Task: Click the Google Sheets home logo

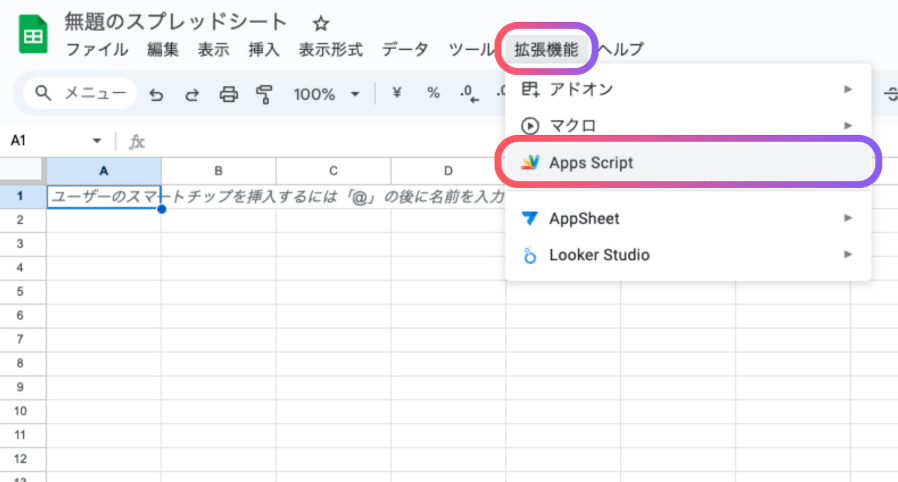Action: (33, 35)
